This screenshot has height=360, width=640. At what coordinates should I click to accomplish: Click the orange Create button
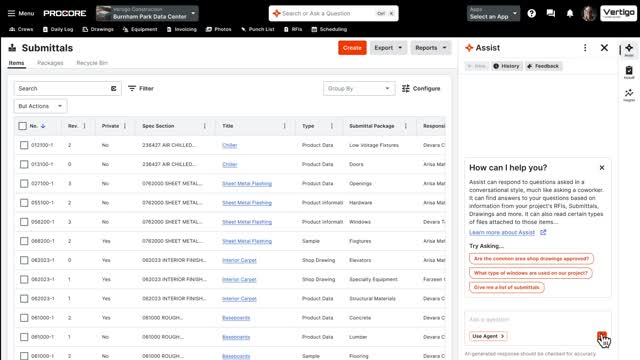coord(352,48)
